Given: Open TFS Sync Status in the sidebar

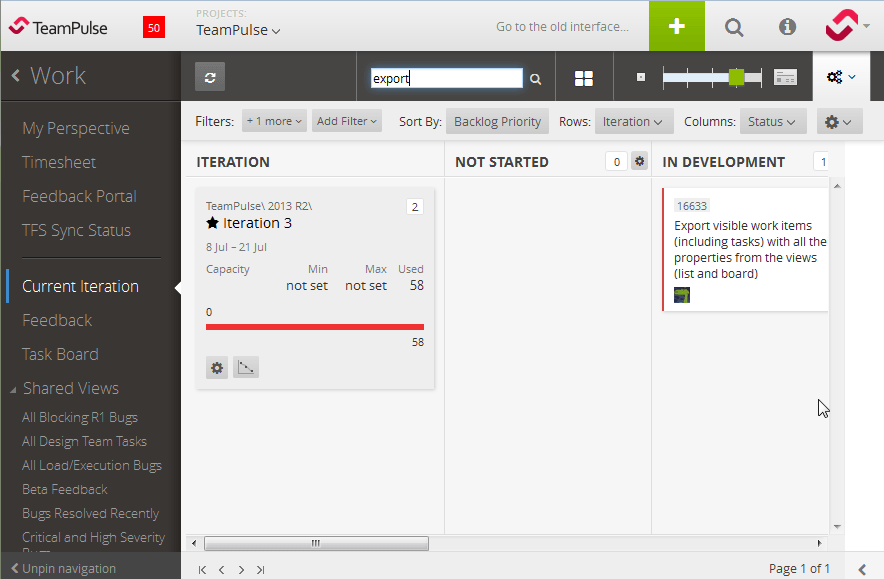Looking at the screenshot, I should [76, 231].
